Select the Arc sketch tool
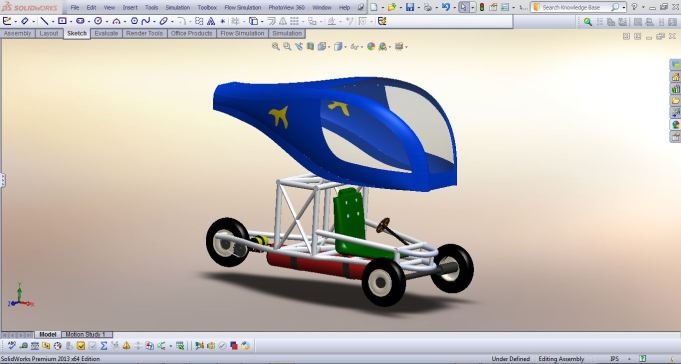Image resolution: width=681 pixels, height=364 pixels. [x=116, y=21]
